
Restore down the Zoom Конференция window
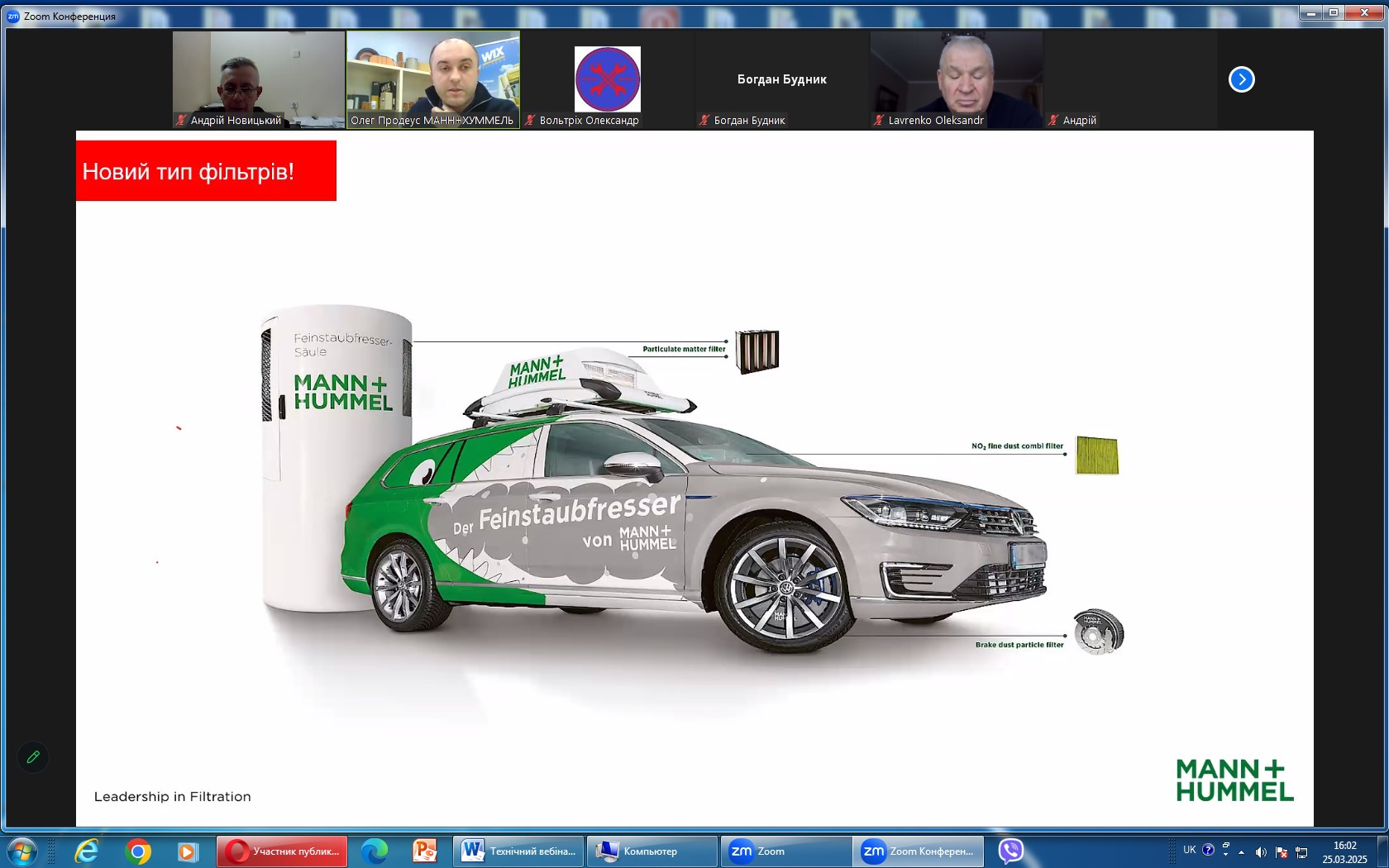coord(1334,12)
